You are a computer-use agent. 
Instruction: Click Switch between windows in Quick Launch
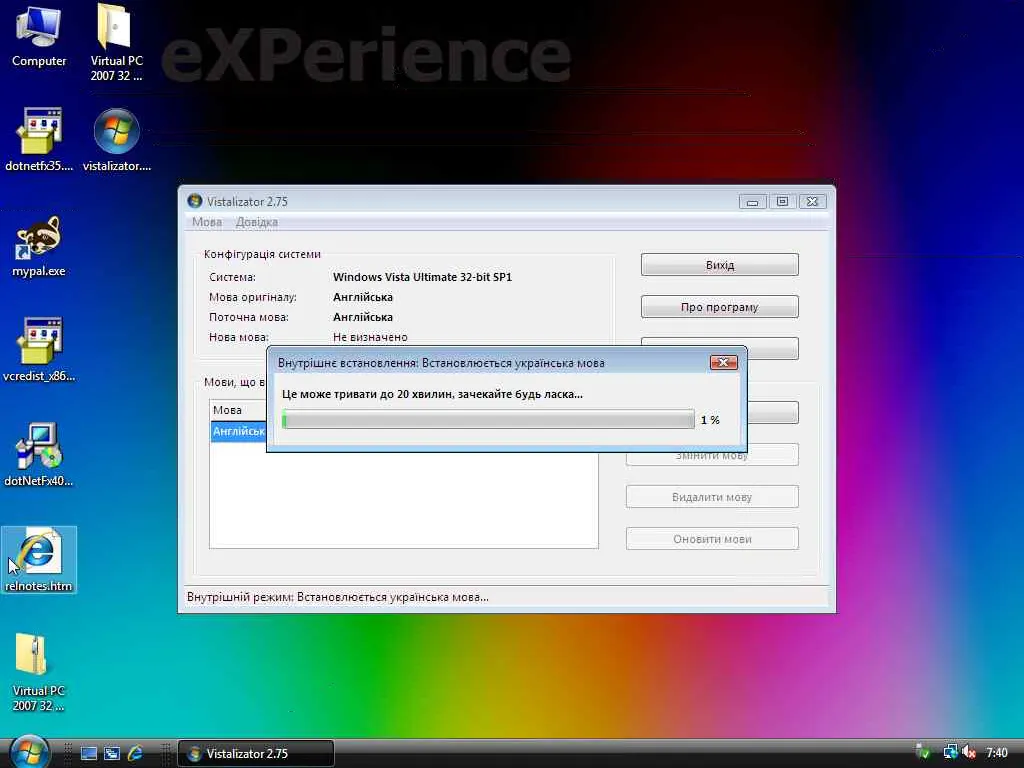(x=112, y=754)
